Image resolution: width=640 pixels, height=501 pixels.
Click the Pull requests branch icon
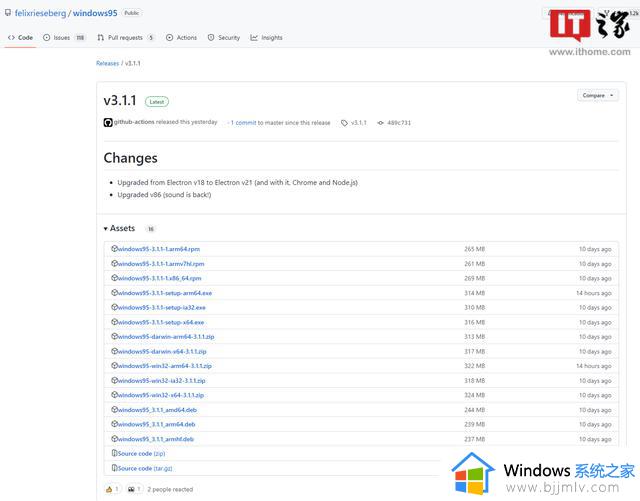[100, 38]
